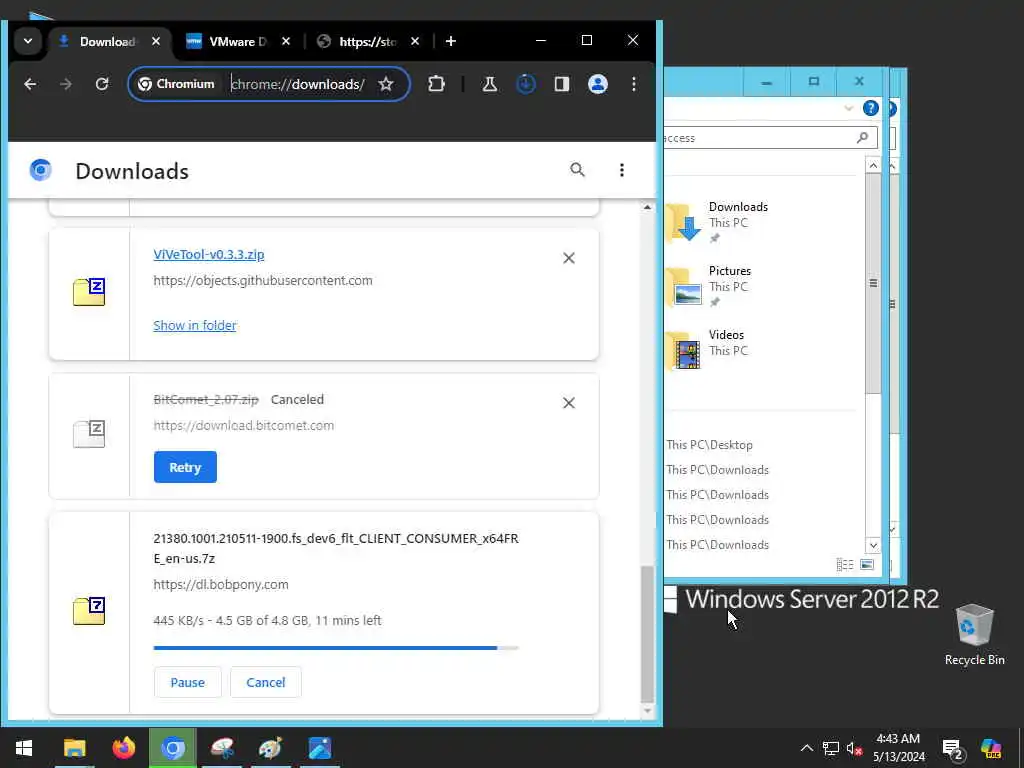Click the File Explorer search magnifier

click(862, 137)
